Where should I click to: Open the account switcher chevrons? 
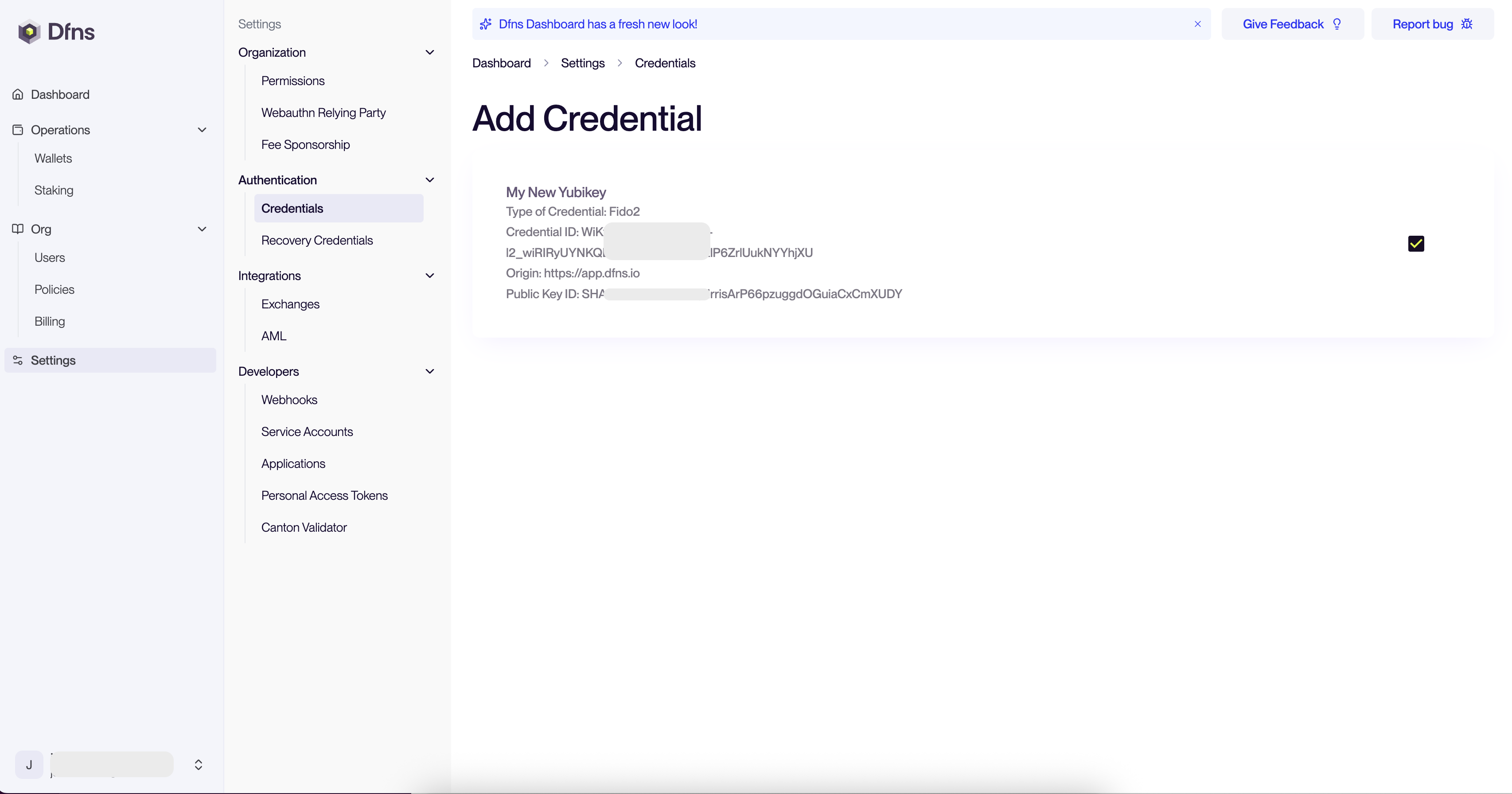click(199, 765)
